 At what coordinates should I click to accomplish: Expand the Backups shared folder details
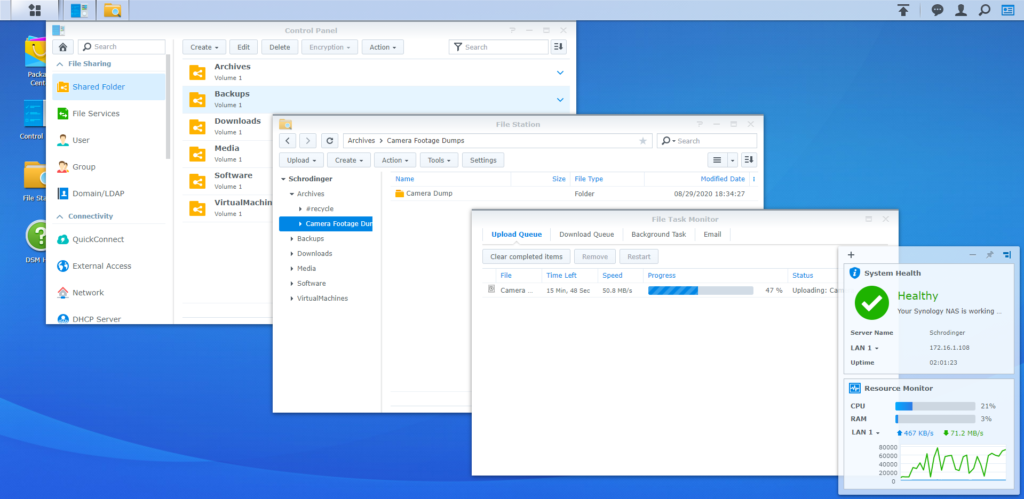tap(560, 99)
